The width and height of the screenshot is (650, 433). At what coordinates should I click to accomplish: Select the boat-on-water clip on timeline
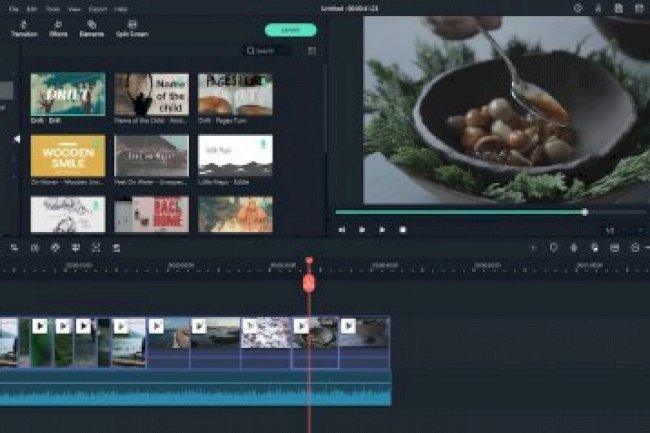click(x=215, y=342)
